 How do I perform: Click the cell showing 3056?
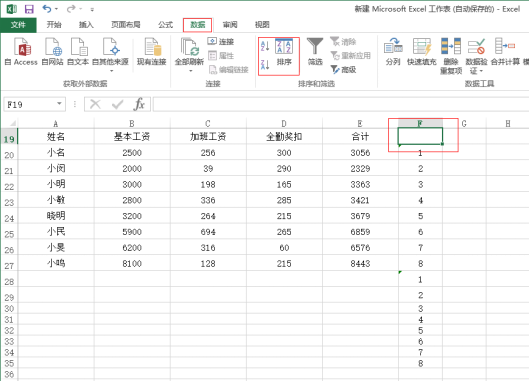point(360,152)
